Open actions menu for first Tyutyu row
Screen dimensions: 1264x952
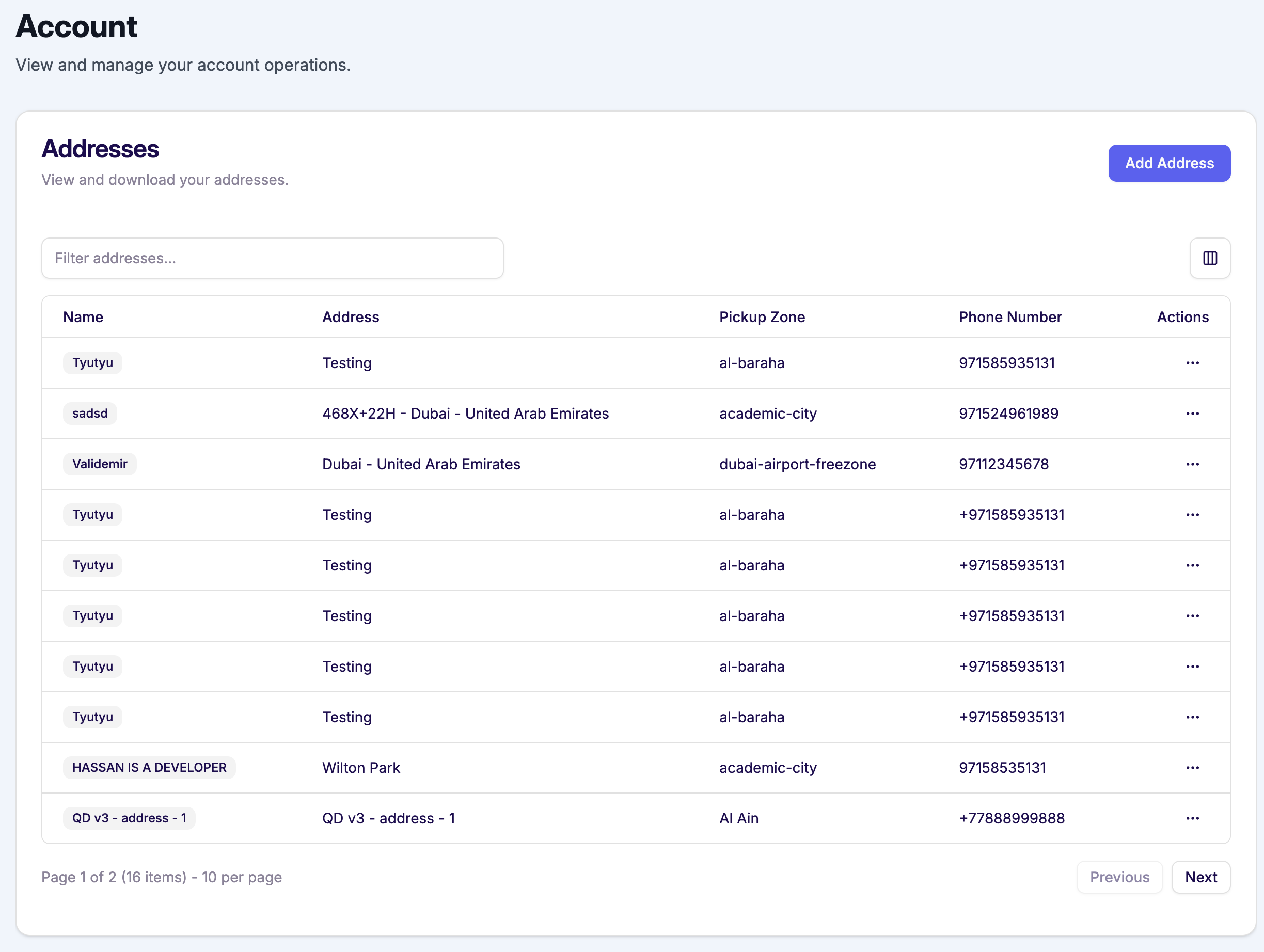tap(1192, 363)
